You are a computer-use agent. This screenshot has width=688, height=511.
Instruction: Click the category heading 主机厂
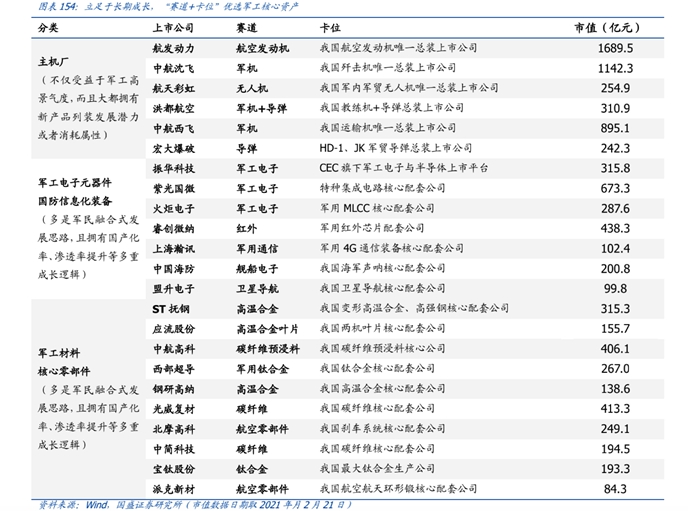tap(53, 62)
